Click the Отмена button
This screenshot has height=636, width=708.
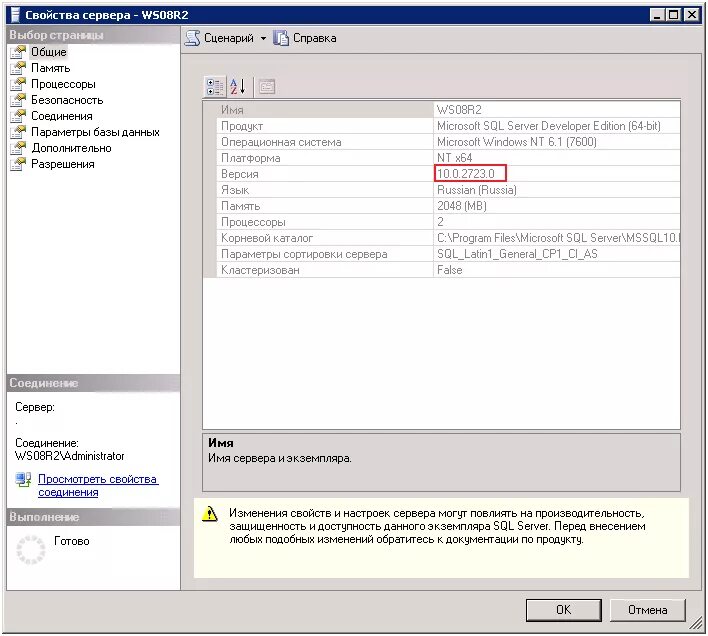click(647, 610)
